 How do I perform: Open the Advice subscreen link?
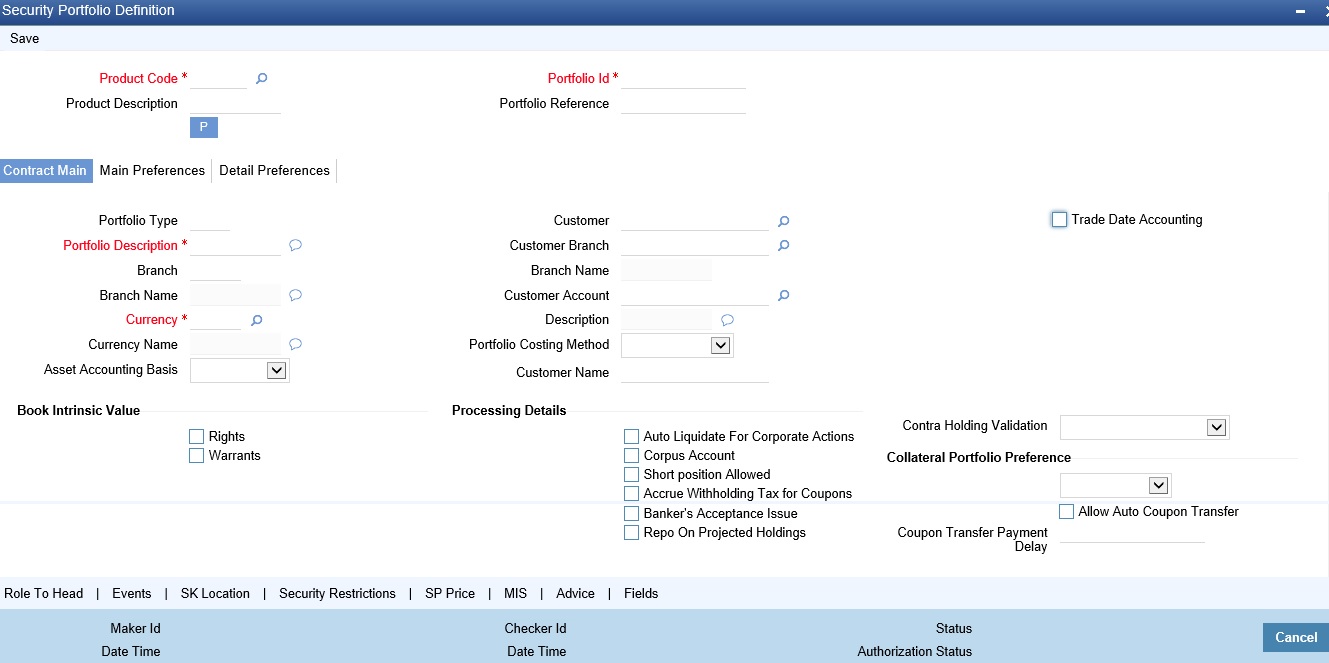click(x=575, y=594)
